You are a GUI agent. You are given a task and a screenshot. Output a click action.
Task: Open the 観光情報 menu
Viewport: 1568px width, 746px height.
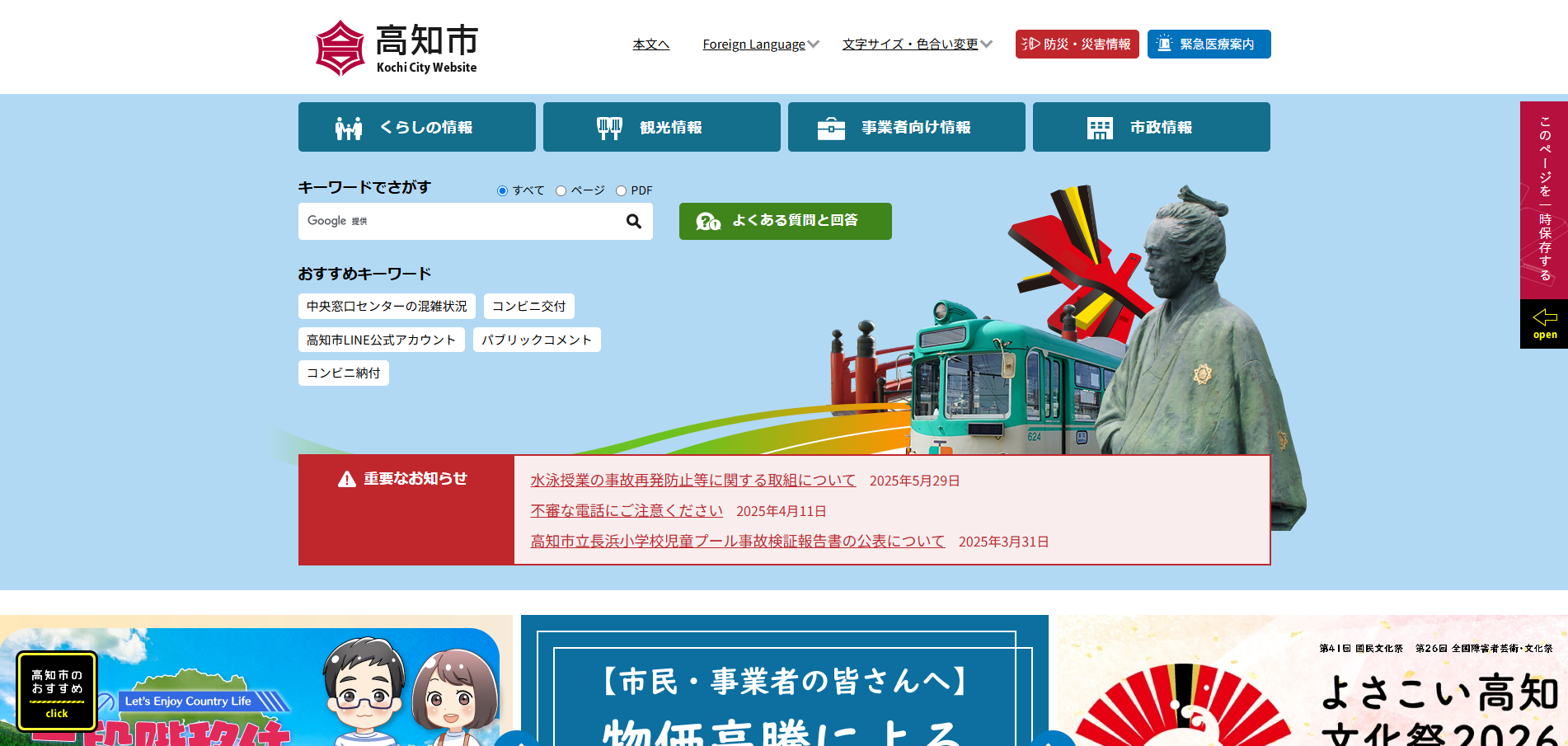pyautogui.click(x=662, y=127)
